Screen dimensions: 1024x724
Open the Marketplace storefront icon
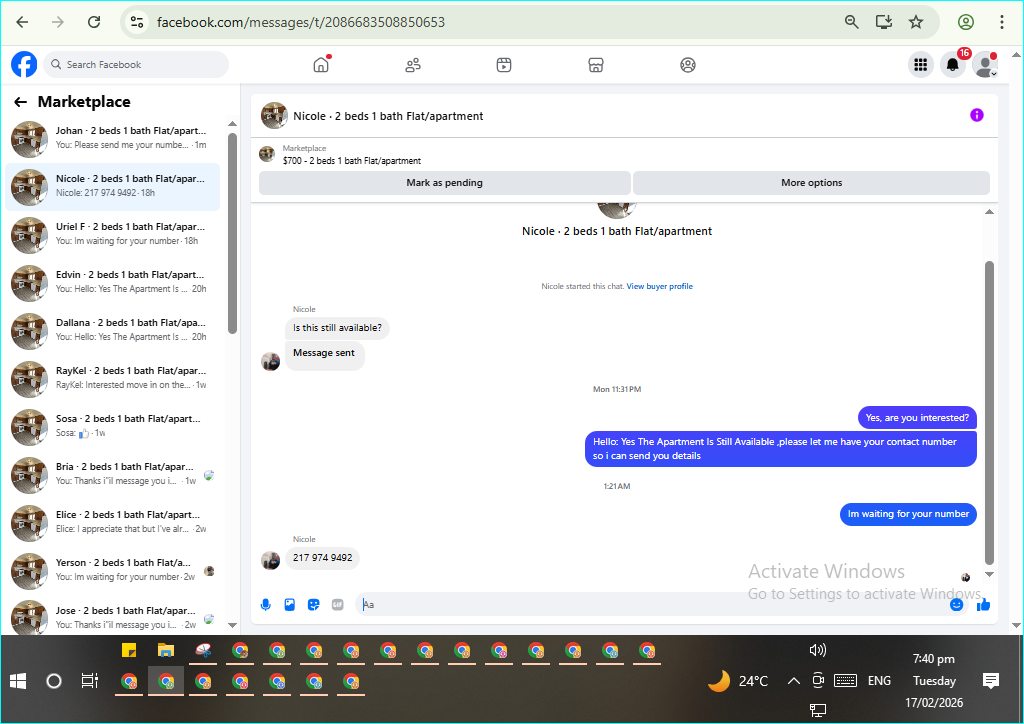click(x=596, y=65)
